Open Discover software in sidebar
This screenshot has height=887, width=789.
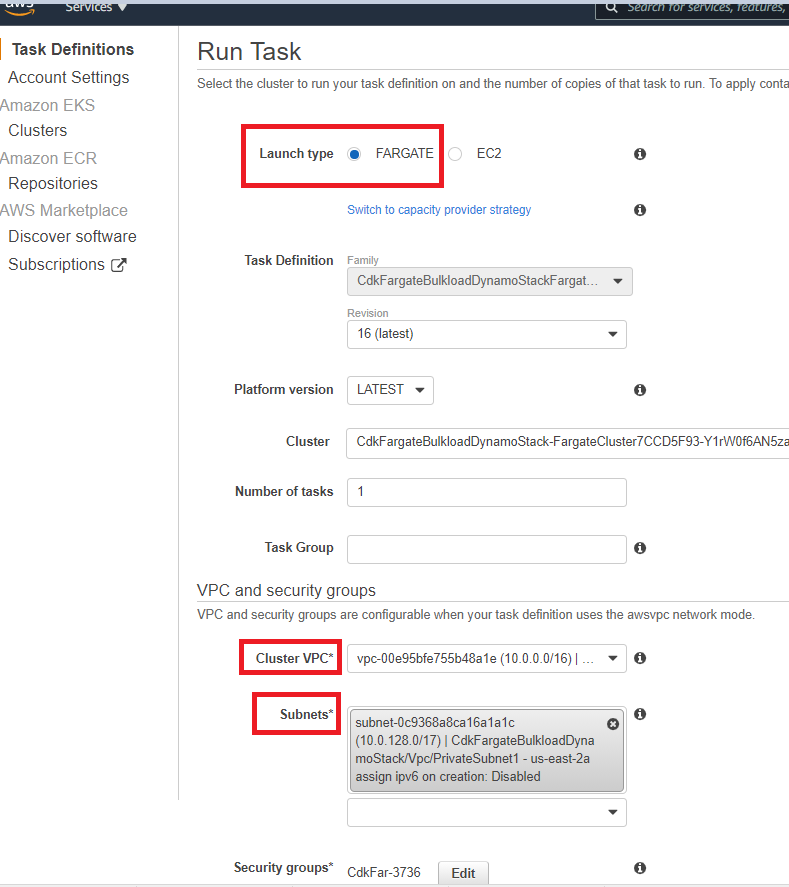tap(72, 236)
